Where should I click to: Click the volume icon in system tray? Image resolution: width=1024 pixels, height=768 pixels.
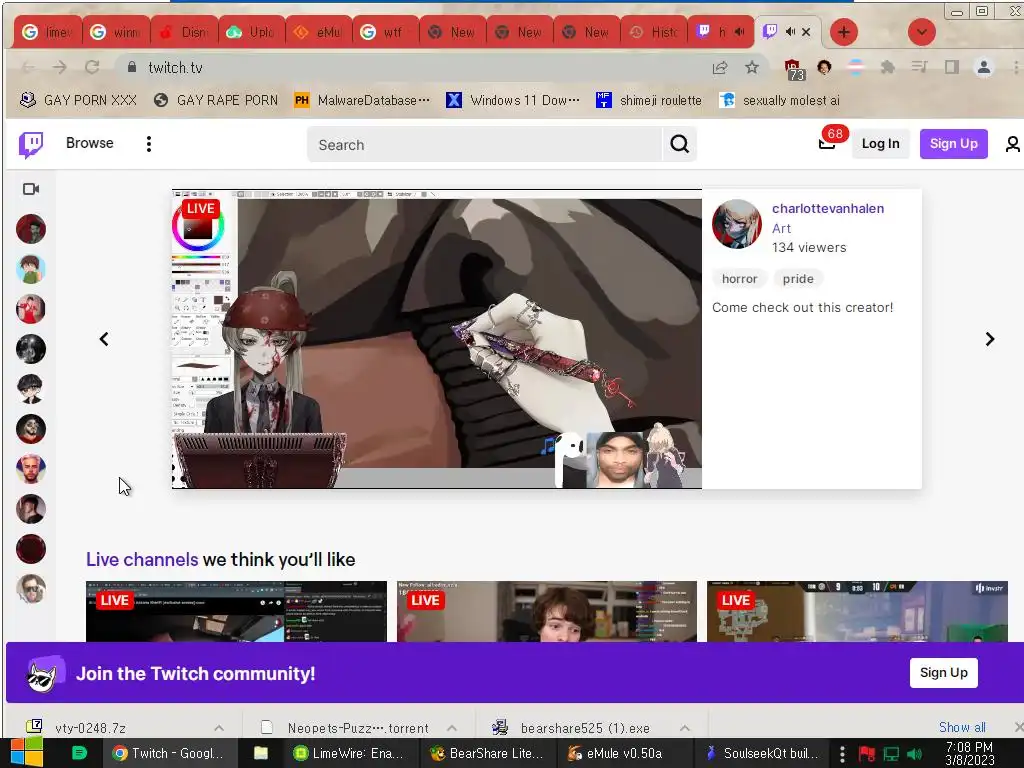(915, 754)
